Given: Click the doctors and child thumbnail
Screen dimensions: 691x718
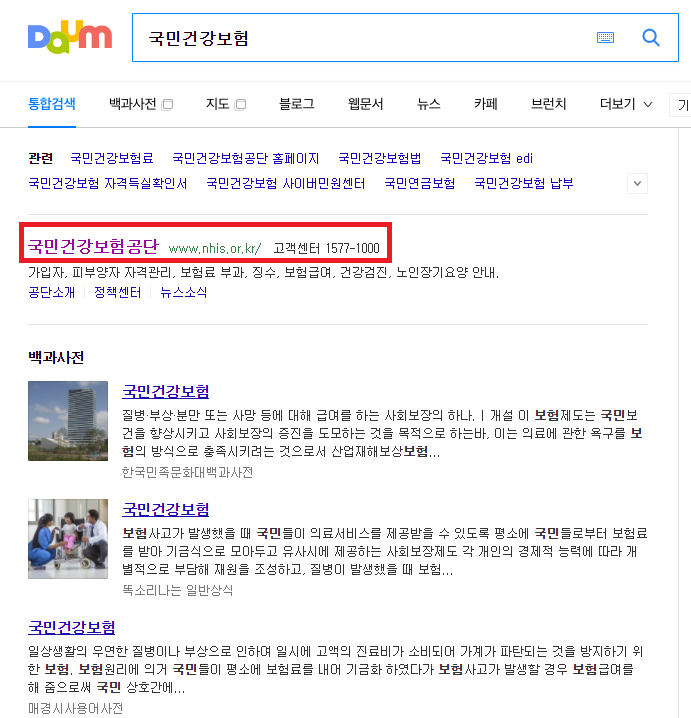Looking at the screenshot, I should [x=68, y=539].
